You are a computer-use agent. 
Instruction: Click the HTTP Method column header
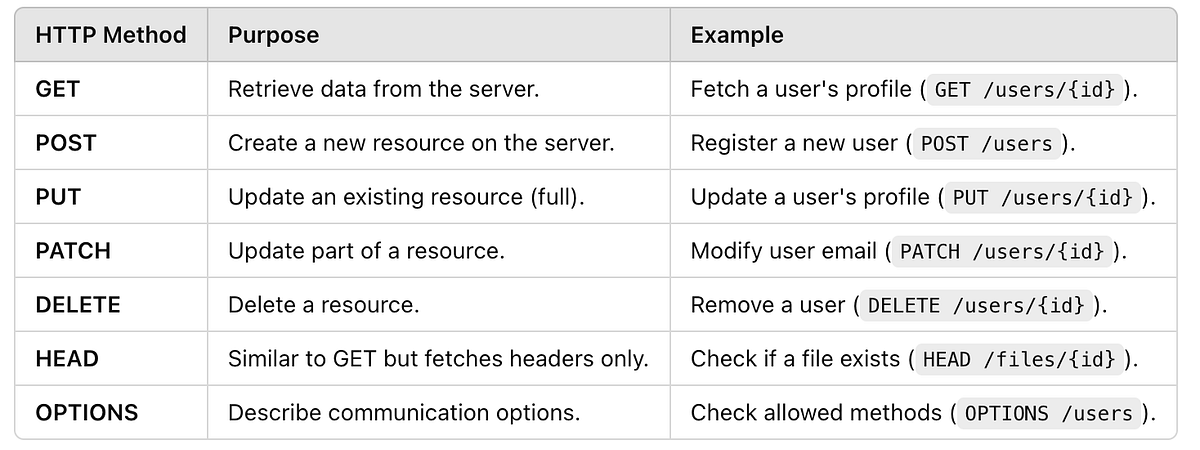click(x=111, y=35)
